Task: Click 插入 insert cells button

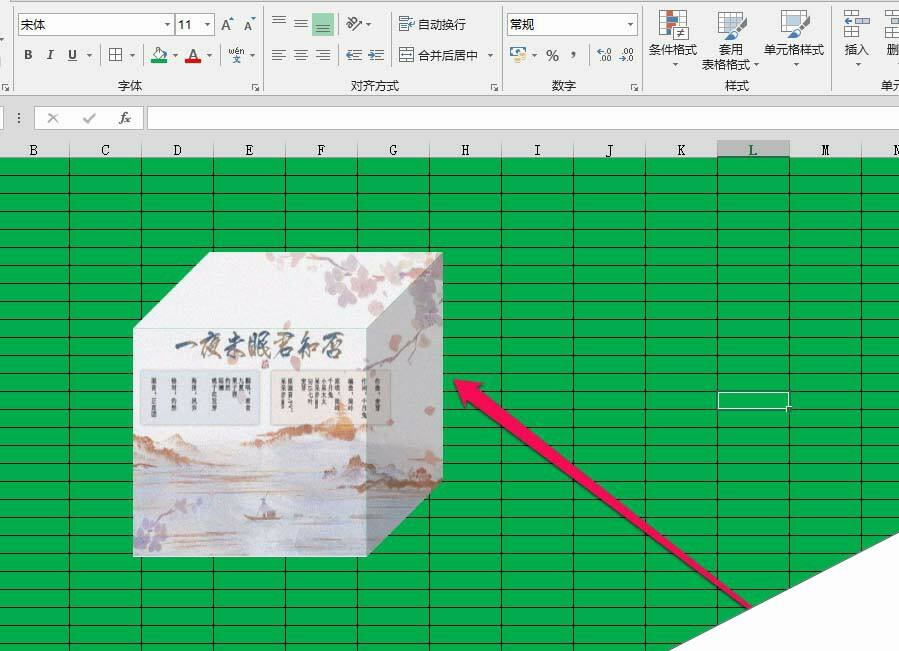Action: pyautogui.click(x=857, y=39)
